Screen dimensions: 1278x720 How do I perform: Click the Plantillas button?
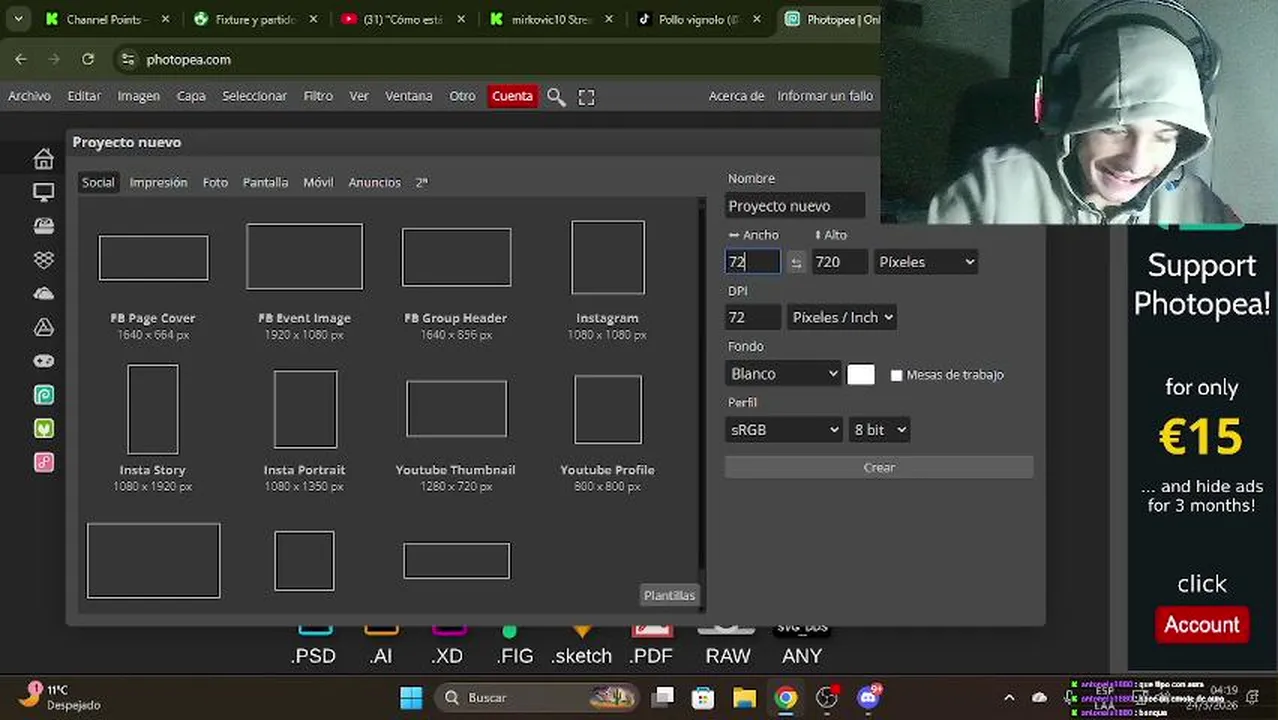pyautogui.click(x=669, y=595)
